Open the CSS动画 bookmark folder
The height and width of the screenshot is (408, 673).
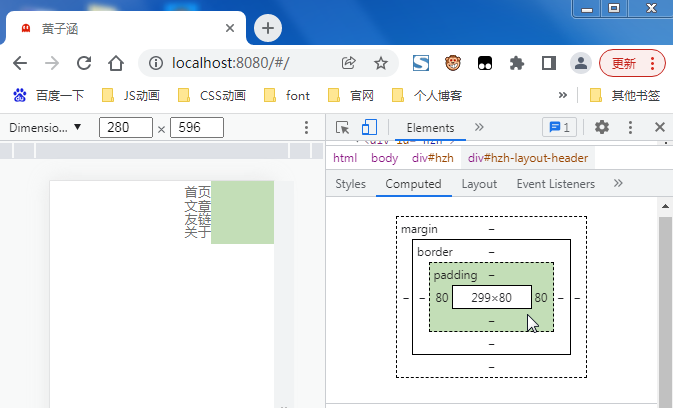point(212,95)
